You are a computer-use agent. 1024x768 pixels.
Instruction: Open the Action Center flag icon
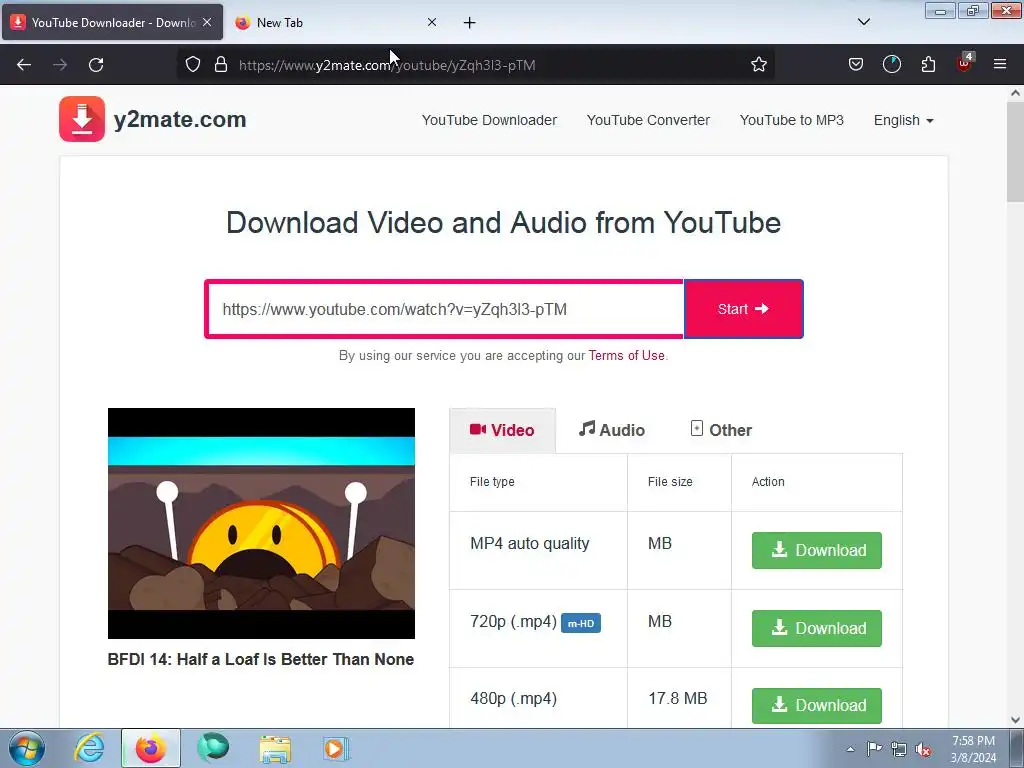(x=874, y=749)
